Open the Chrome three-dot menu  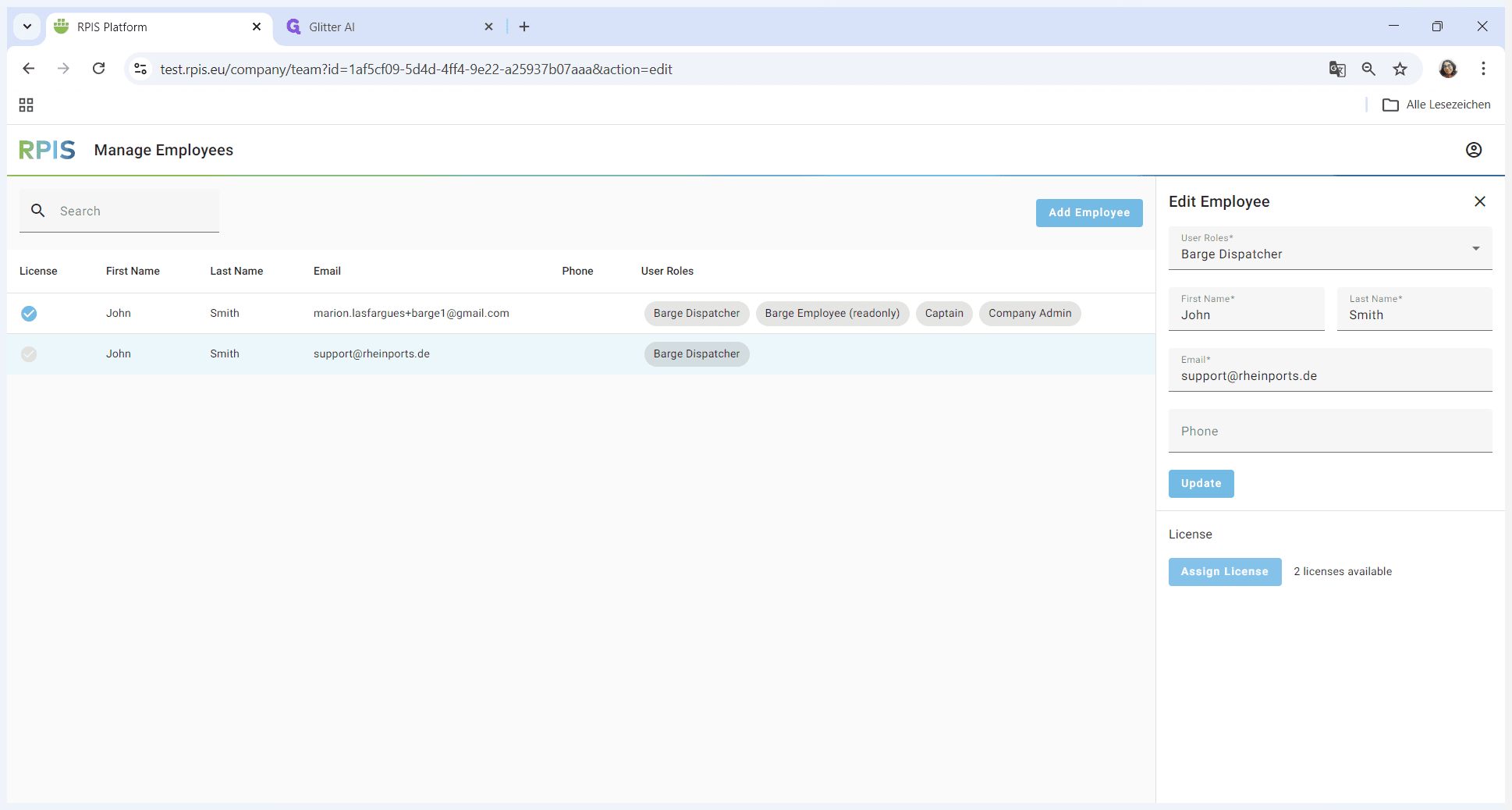coord(1483,69)
